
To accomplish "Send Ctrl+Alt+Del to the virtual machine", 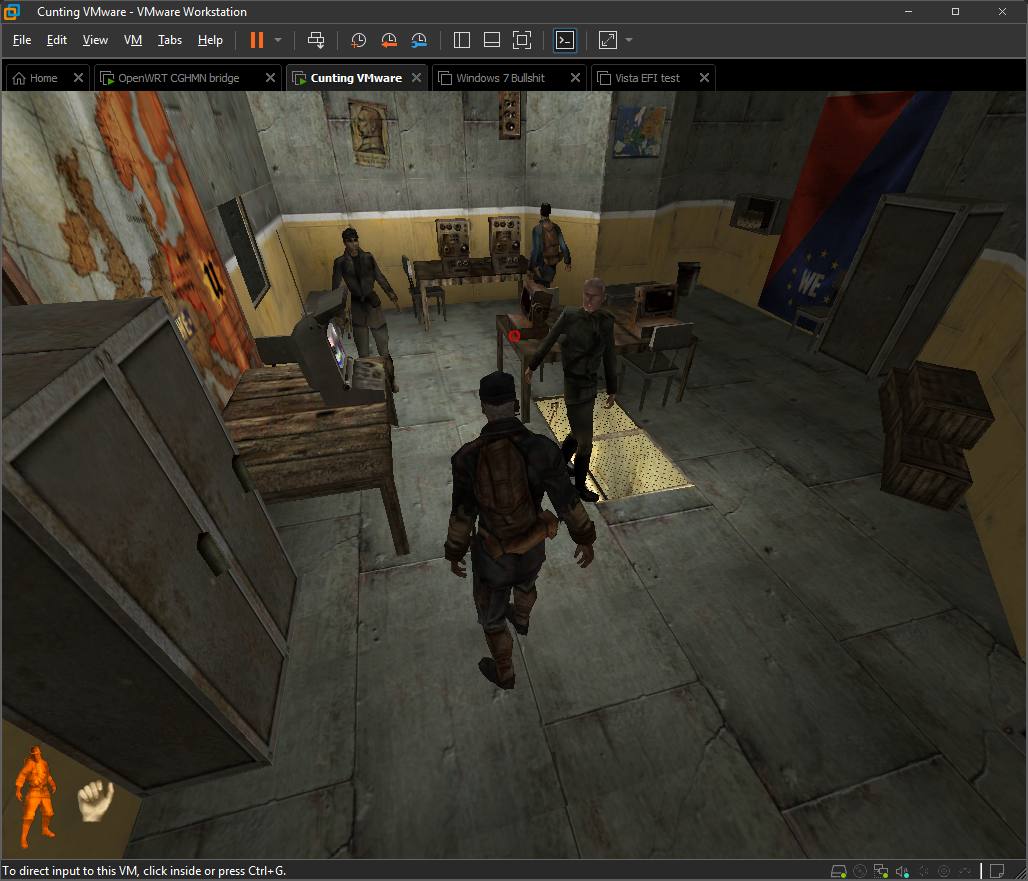I will pyautogui.click(x=316, y=40).
